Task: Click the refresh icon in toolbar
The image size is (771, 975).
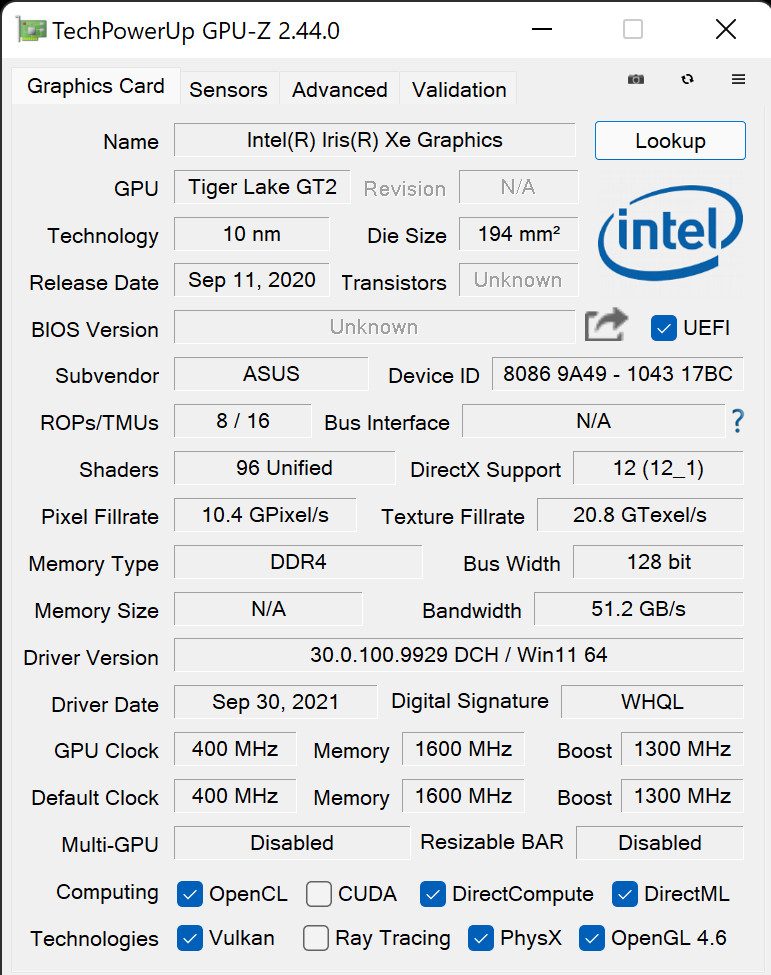Action: point(687,79)
